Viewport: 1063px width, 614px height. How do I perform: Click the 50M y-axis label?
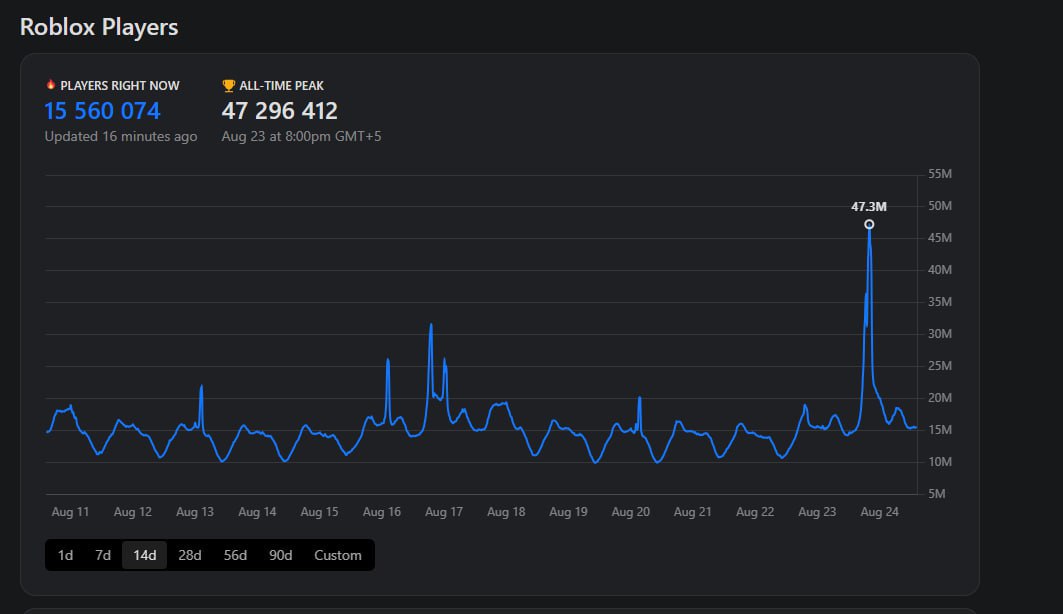pyautogui.click(x=940, y=206)
